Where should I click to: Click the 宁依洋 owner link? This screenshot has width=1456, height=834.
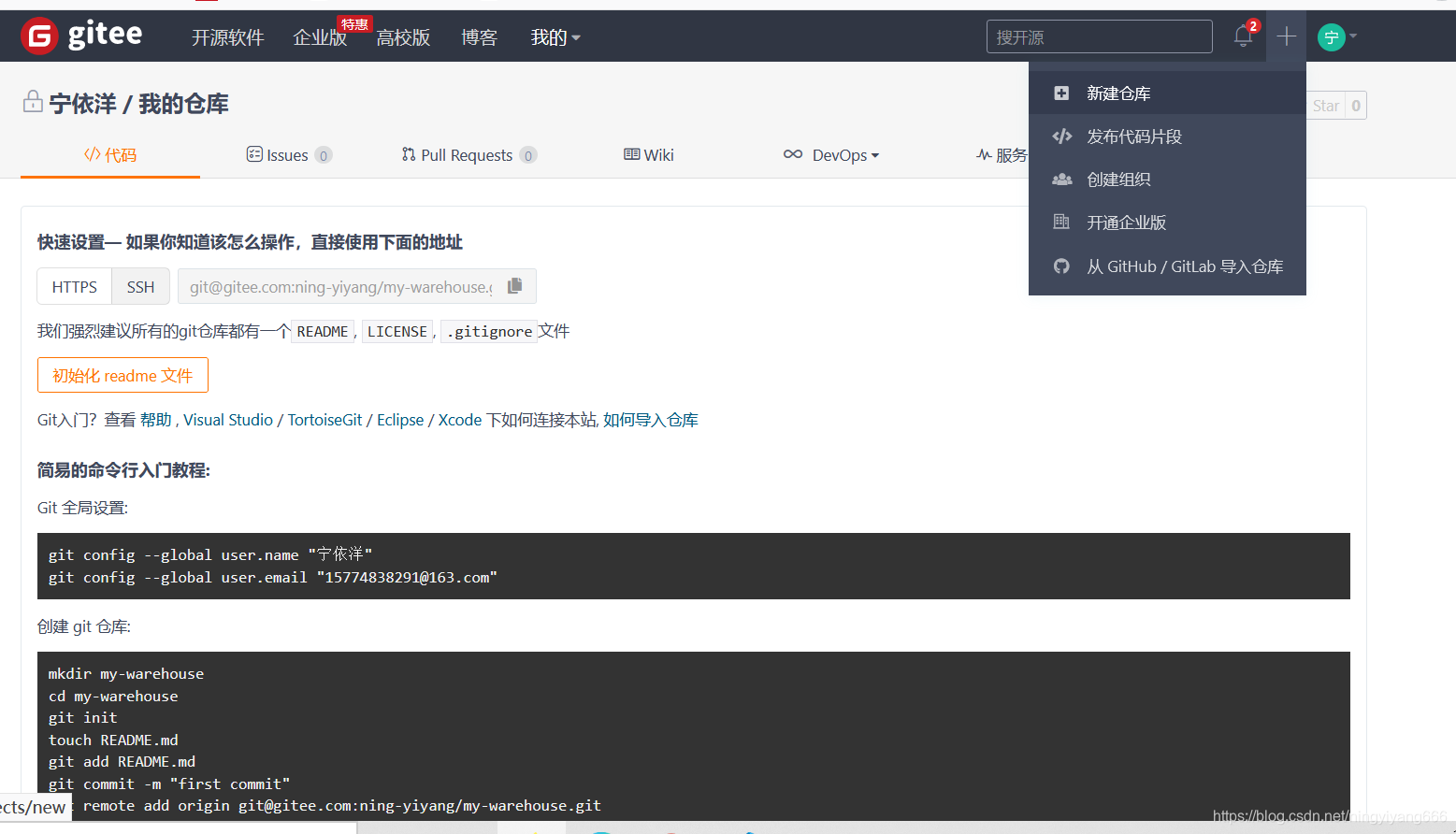coord(82,104)
